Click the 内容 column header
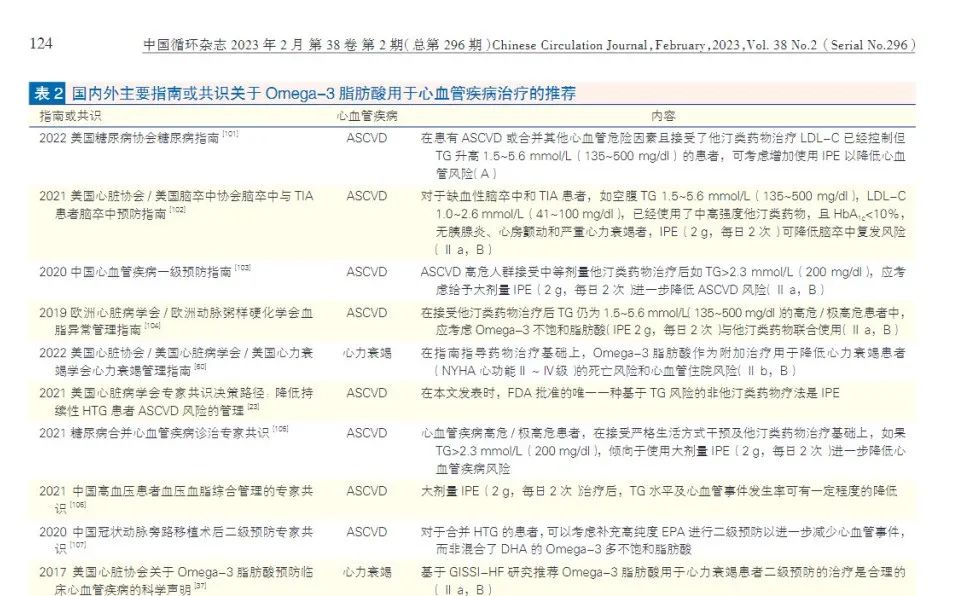The height and width of the screenshot is (596, 963). tap(663, 116)
